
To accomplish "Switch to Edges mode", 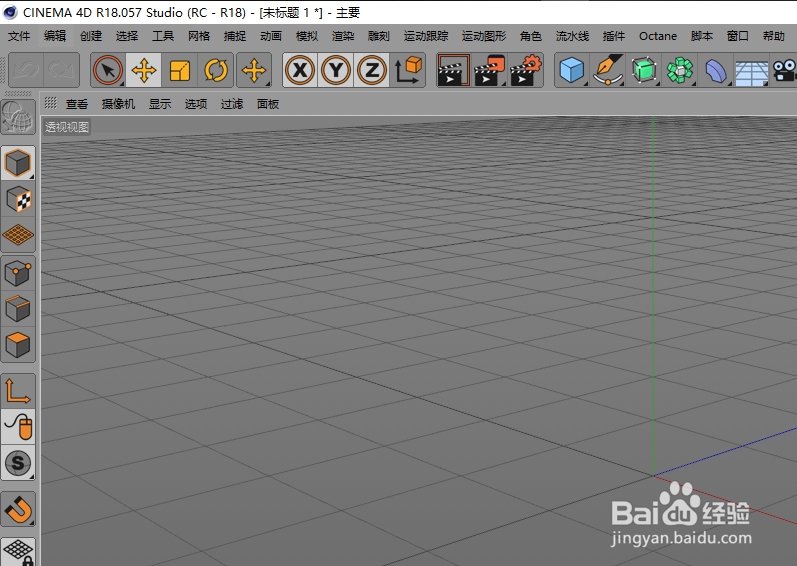I will pos(18,309).
